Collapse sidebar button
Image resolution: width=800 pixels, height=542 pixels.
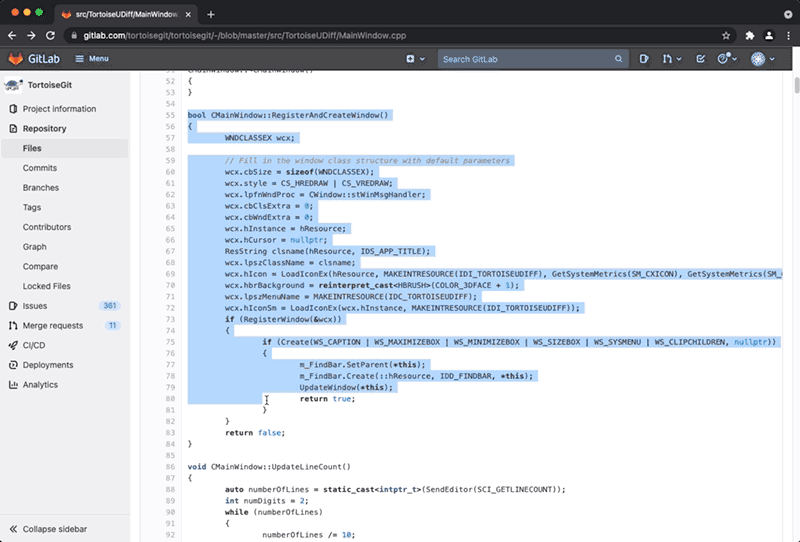point(48,529)
